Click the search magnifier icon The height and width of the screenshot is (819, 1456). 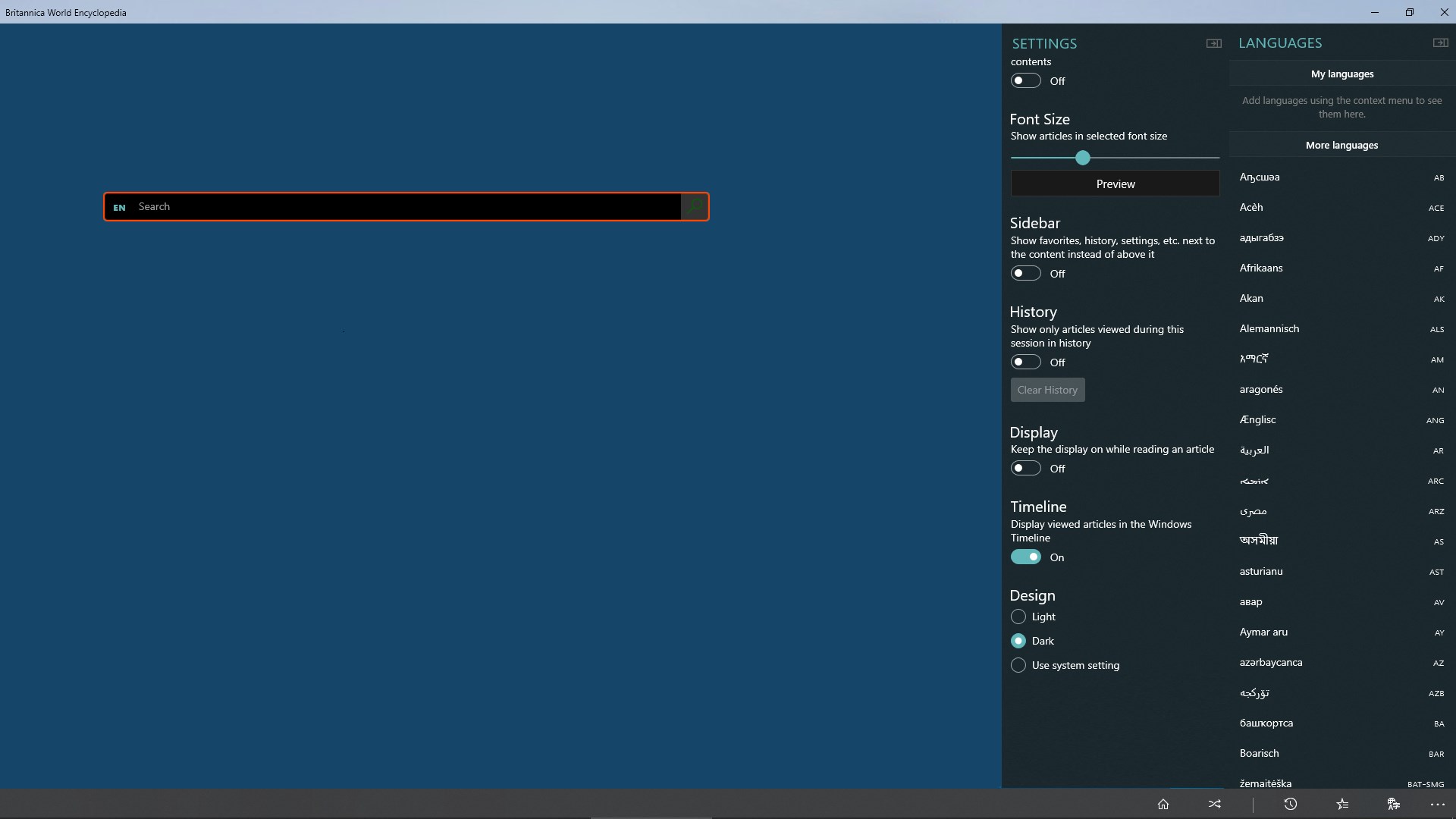pos(695,206)
